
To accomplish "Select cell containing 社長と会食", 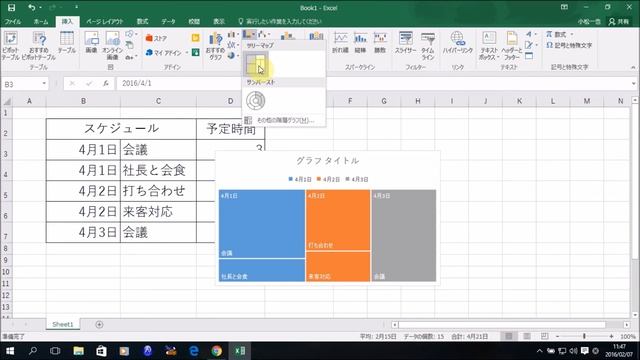I will pyautogui.click(x=158, y=170).
